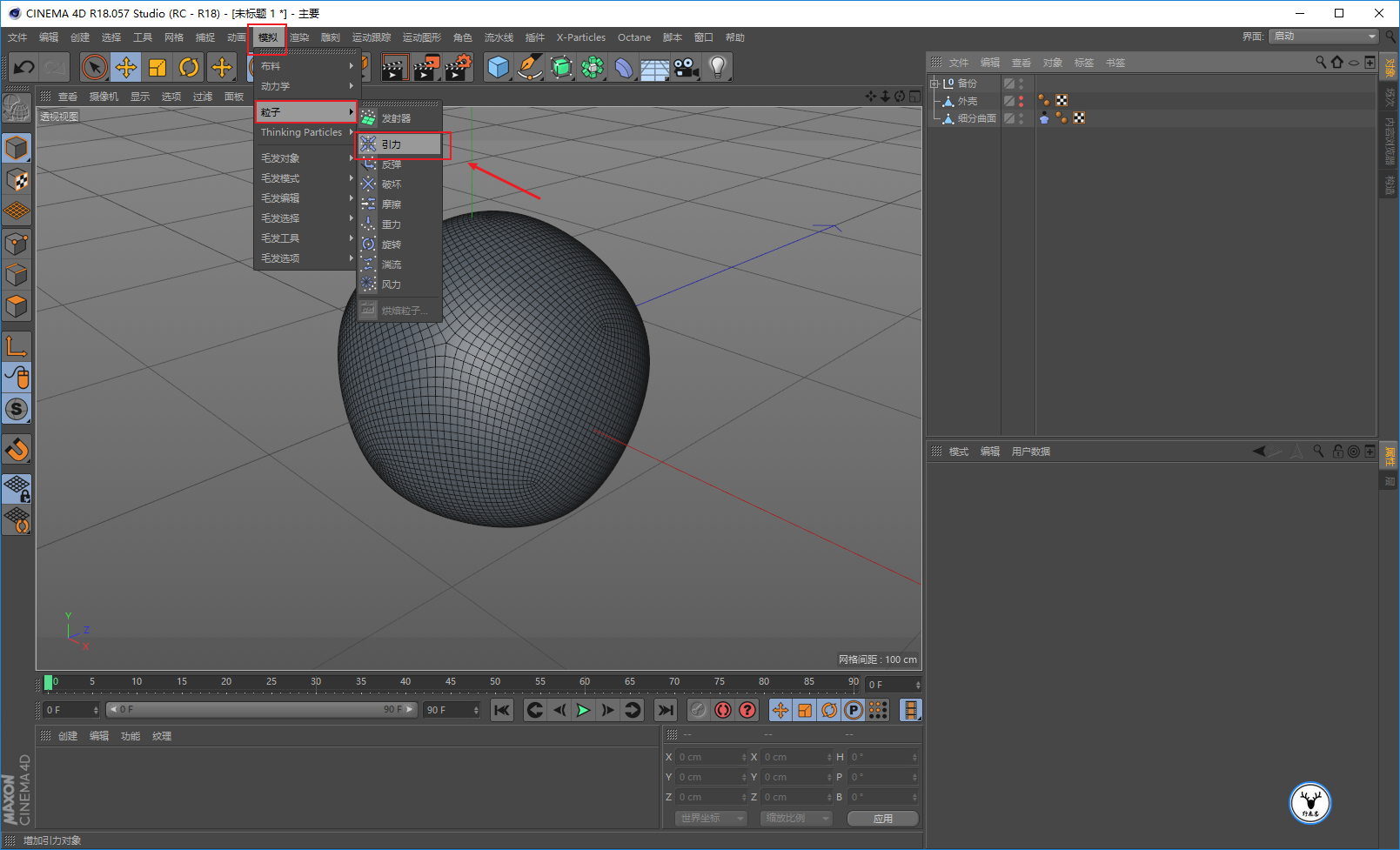Click the 应用 apply button

coord(883,819)
